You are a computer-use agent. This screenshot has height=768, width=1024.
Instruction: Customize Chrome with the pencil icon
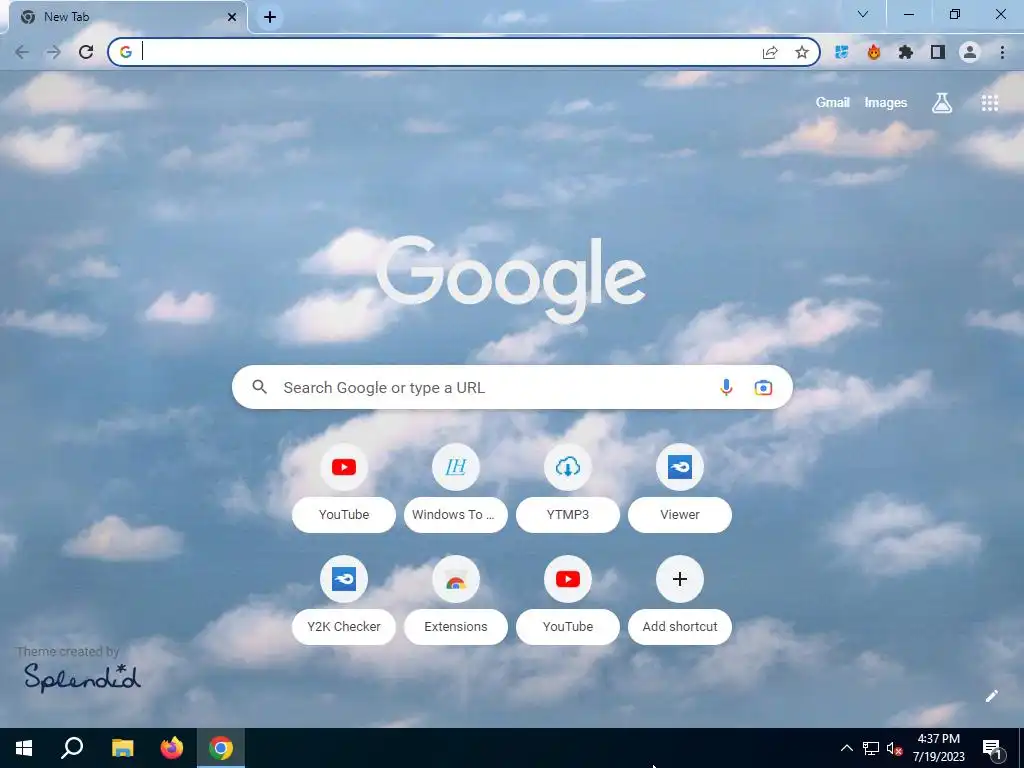(991, 696)
